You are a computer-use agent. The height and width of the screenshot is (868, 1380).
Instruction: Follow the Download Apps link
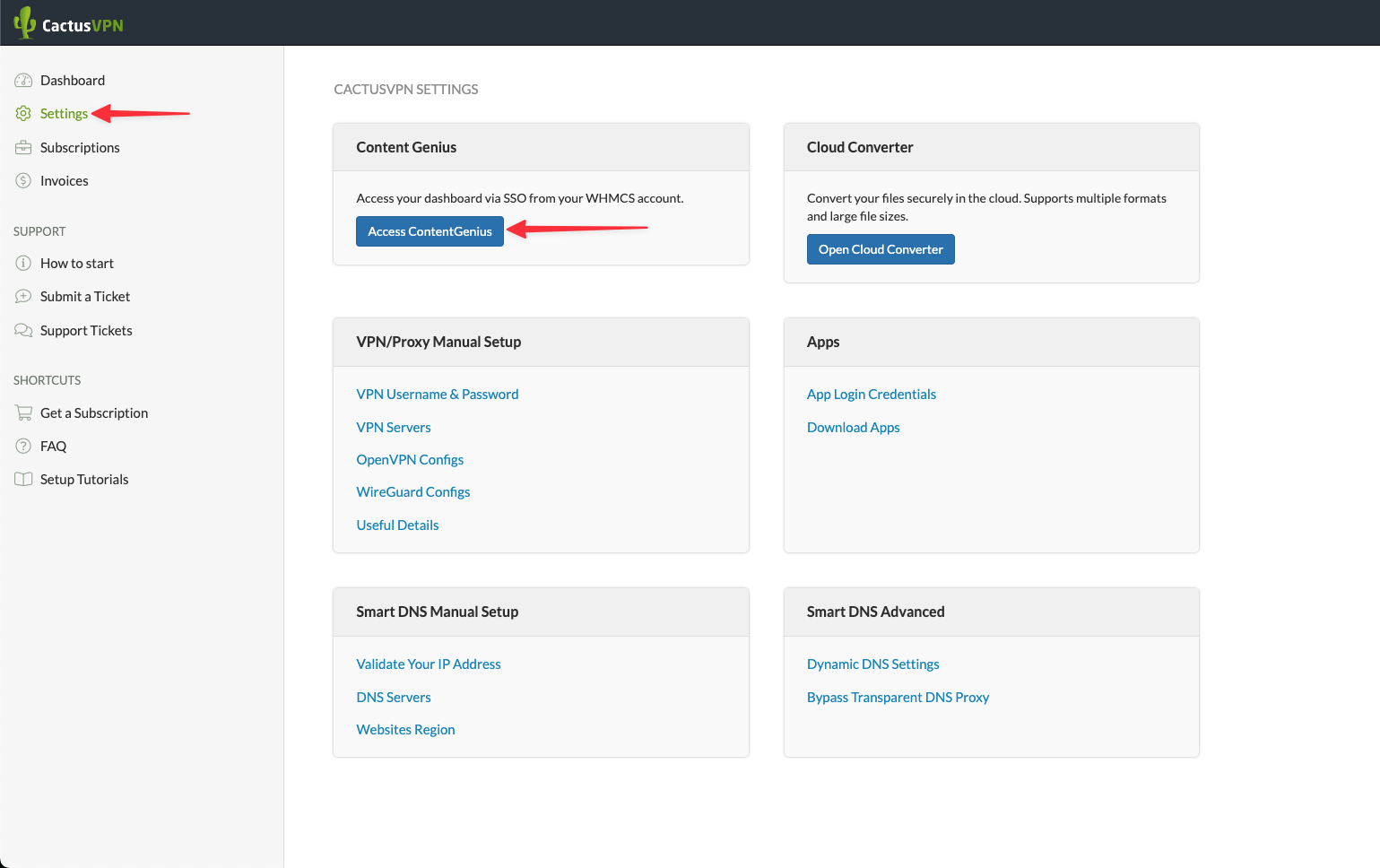coord(853,428)
